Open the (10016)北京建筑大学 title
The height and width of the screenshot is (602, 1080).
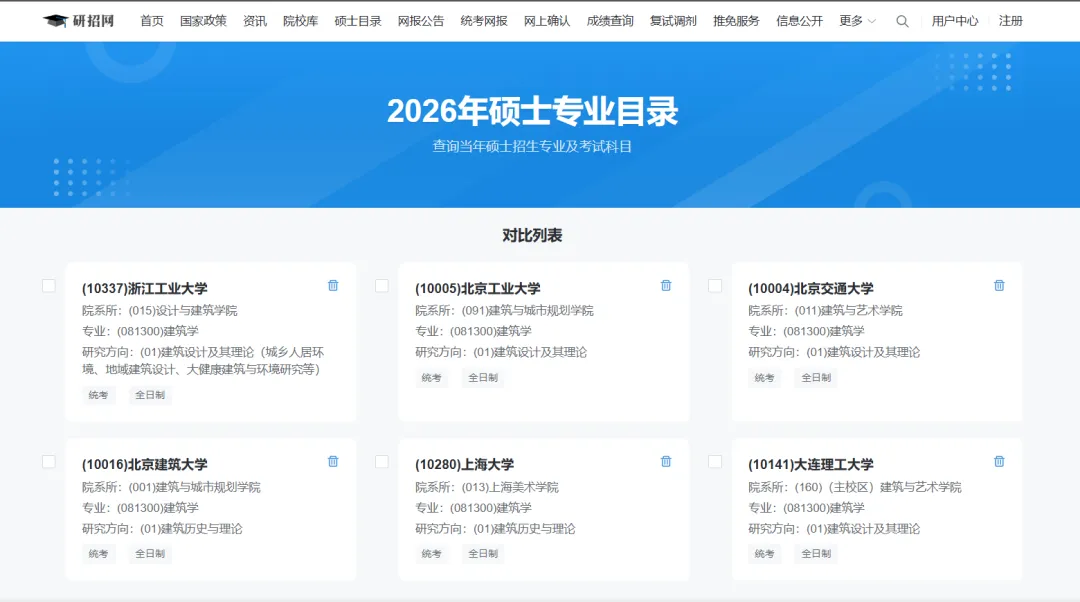145,465
